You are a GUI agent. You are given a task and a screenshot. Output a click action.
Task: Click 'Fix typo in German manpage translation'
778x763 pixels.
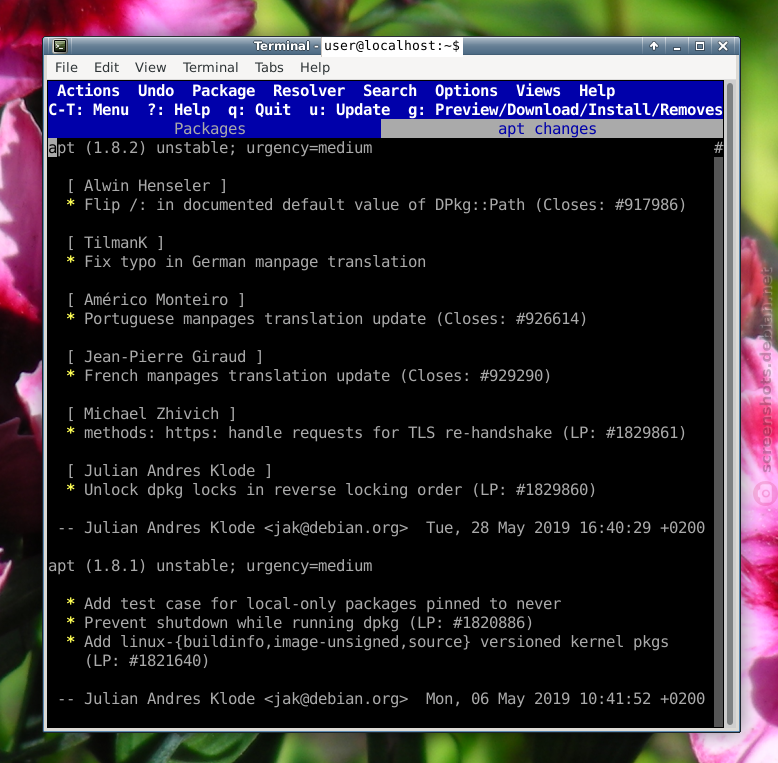(x=255, y=262)
